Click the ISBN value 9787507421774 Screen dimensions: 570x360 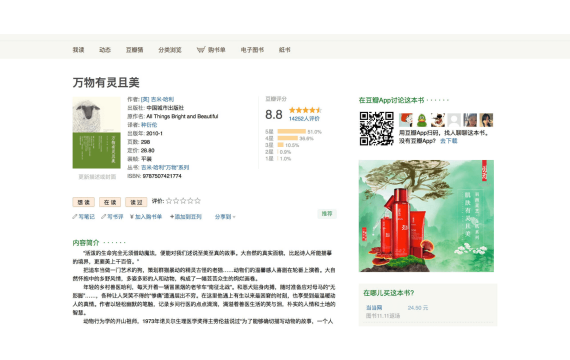[x=162, y=176]
